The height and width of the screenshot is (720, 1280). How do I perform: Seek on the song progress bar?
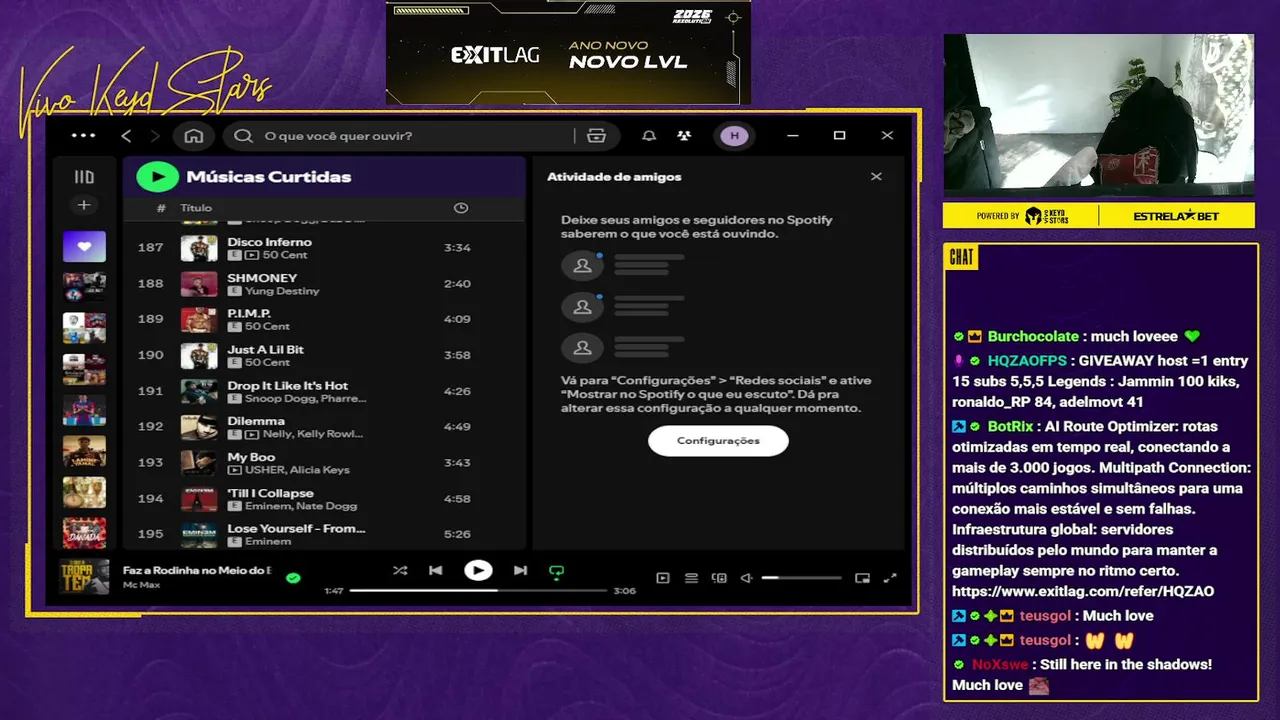(478, 591)
